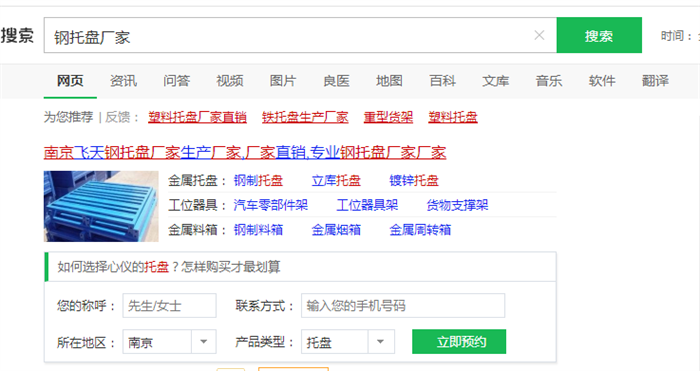Open the 钢制托盘 link
This screenshot has height=371, width=700.
click(258, 180)
